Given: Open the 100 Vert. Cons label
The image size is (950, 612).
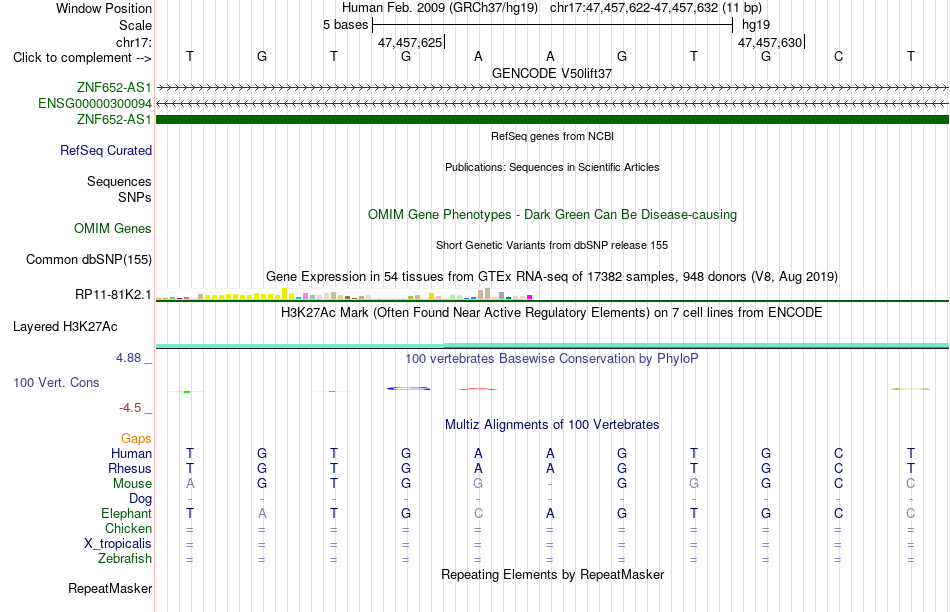Looking at the screenshot, I should [56, 382].
